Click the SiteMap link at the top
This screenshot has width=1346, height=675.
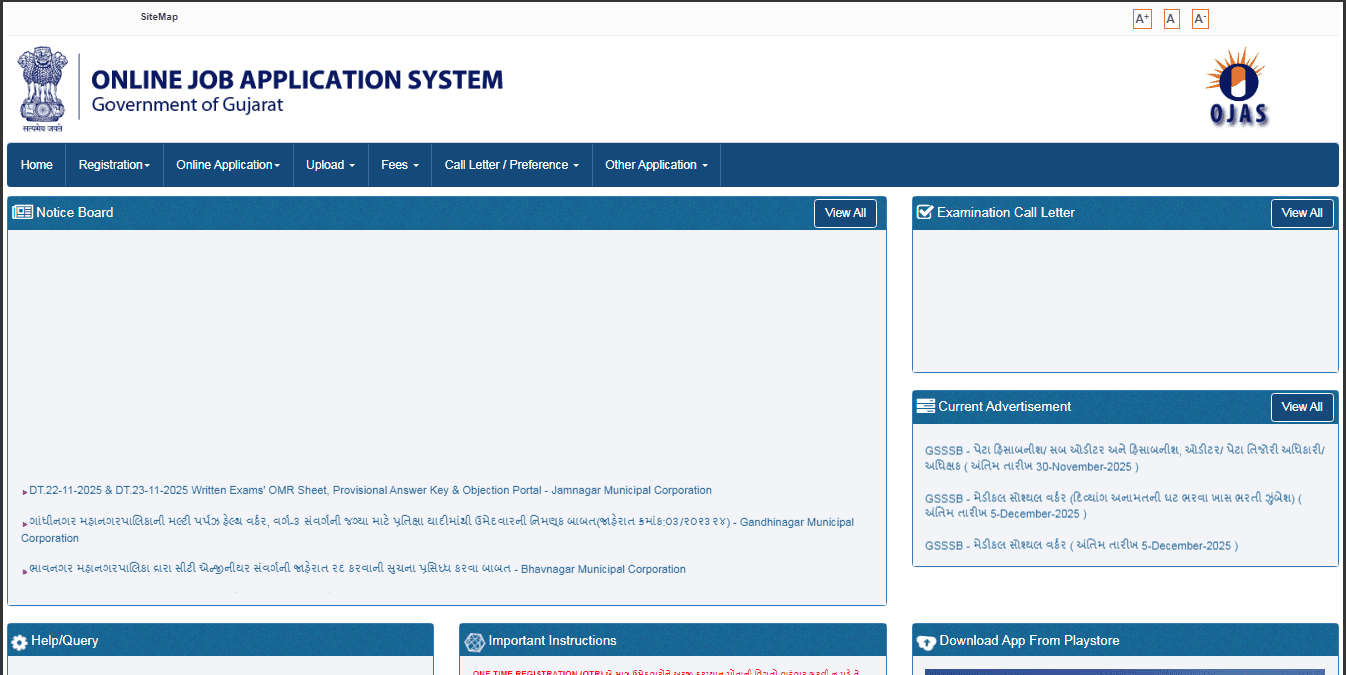(x=158, y=16)
